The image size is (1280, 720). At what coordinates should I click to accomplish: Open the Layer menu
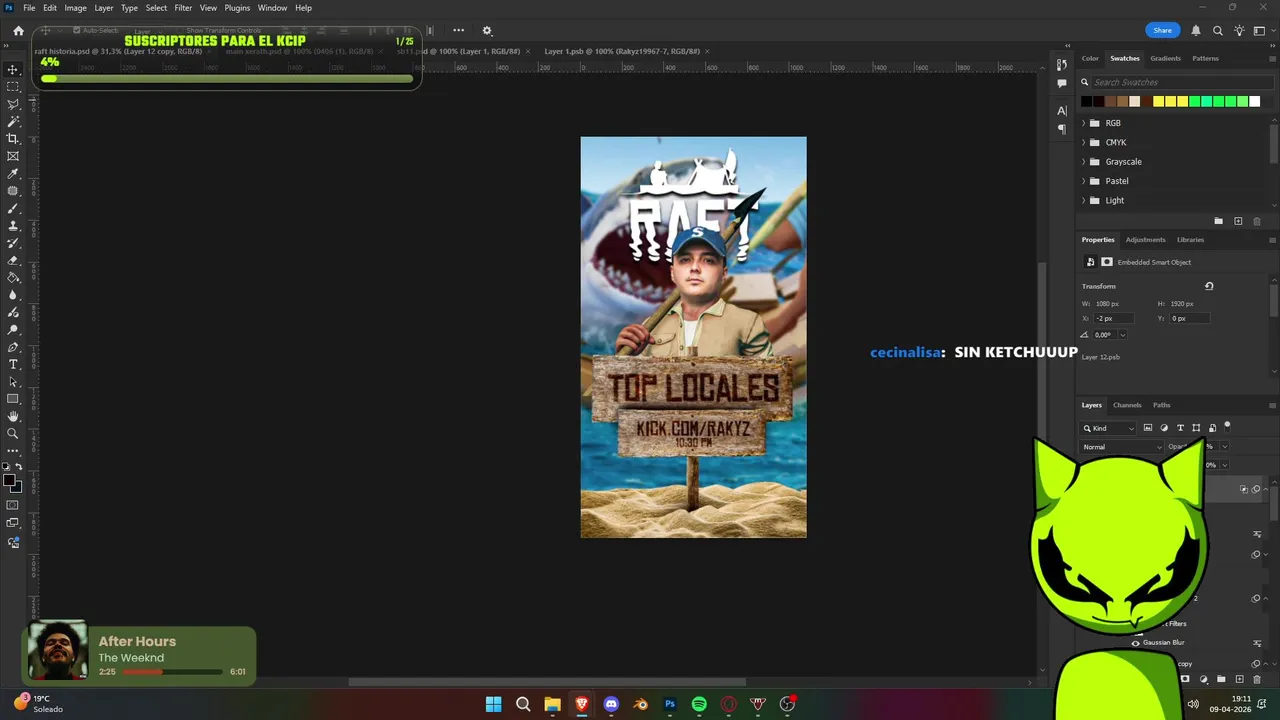tap(104, 8)
